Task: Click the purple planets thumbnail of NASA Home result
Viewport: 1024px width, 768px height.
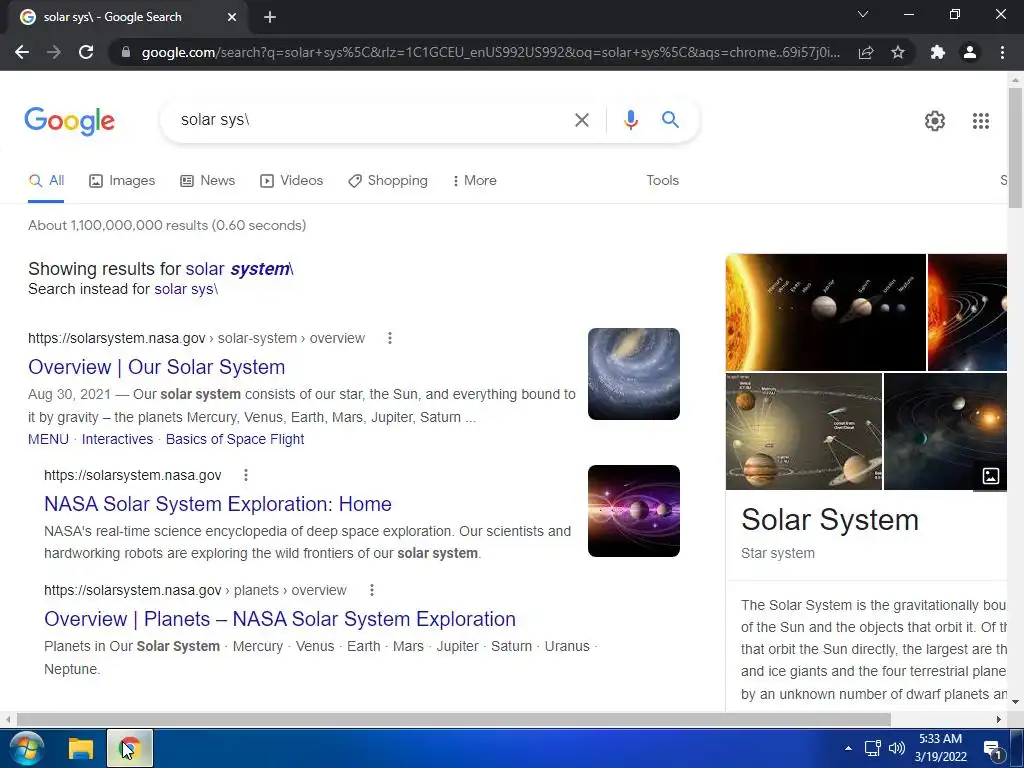Action: tap(633, 511)
